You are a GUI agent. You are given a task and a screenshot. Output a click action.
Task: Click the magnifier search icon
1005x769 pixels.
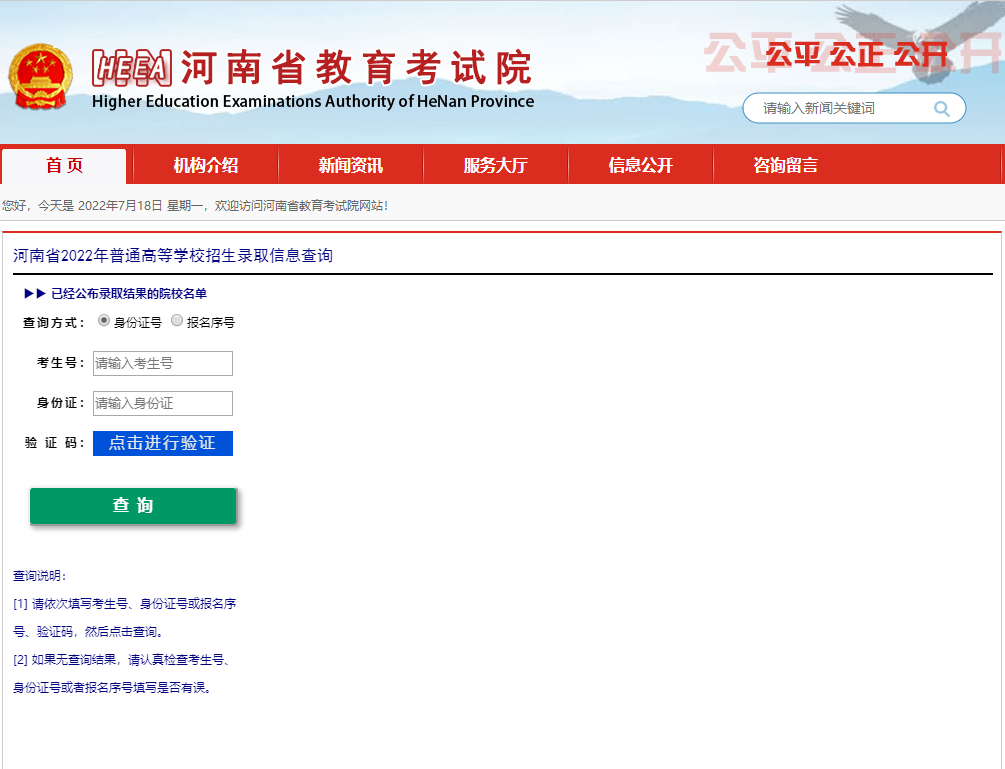point(941,108)
